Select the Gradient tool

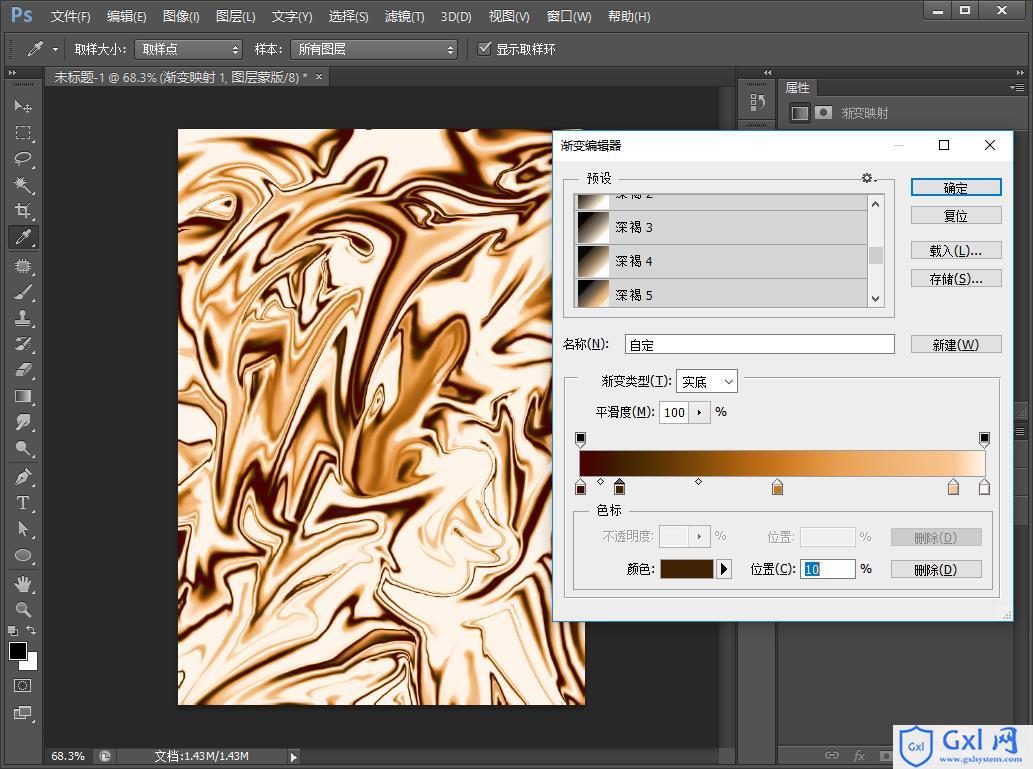22,396
